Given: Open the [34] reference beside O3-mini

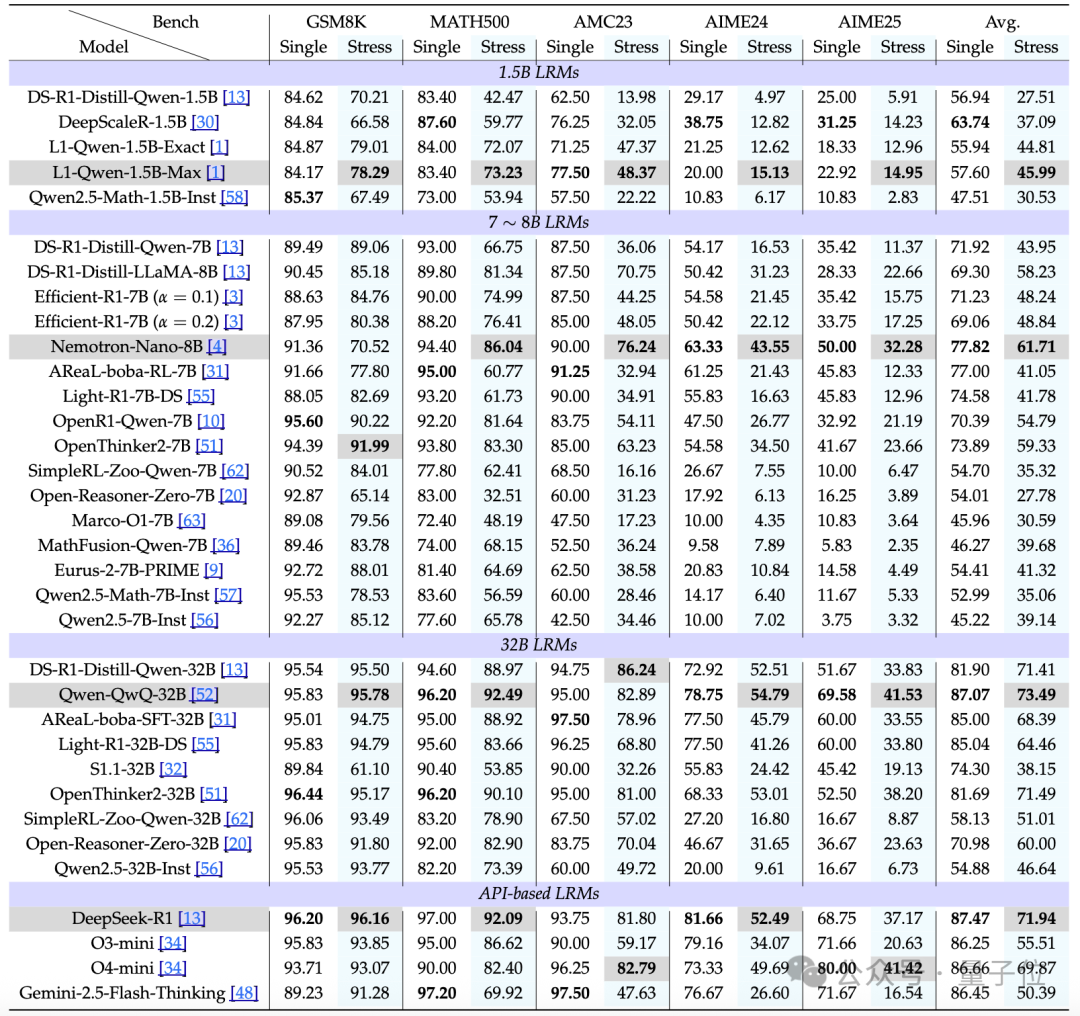Looking at the screenshot, I should tap(173, 943).
